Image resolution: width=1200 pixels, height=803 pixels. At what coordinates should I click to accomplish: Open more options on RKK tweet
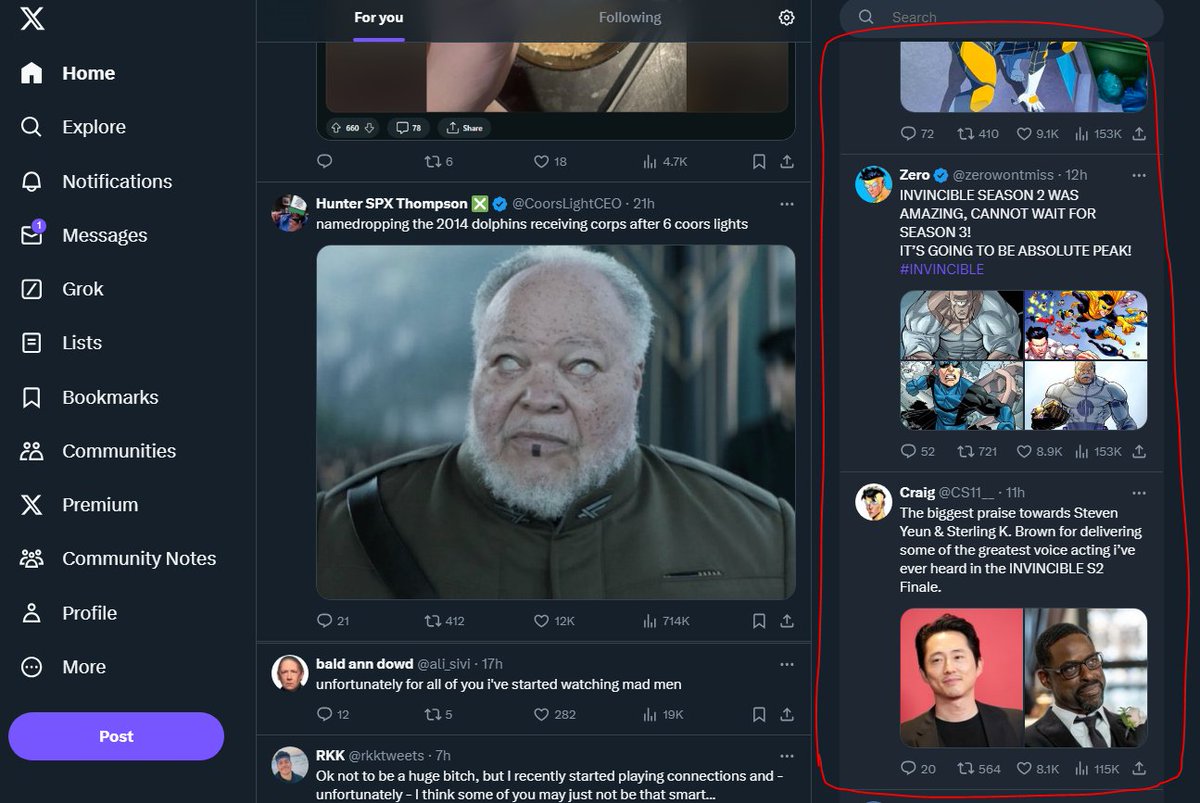[x=787, y=756]
